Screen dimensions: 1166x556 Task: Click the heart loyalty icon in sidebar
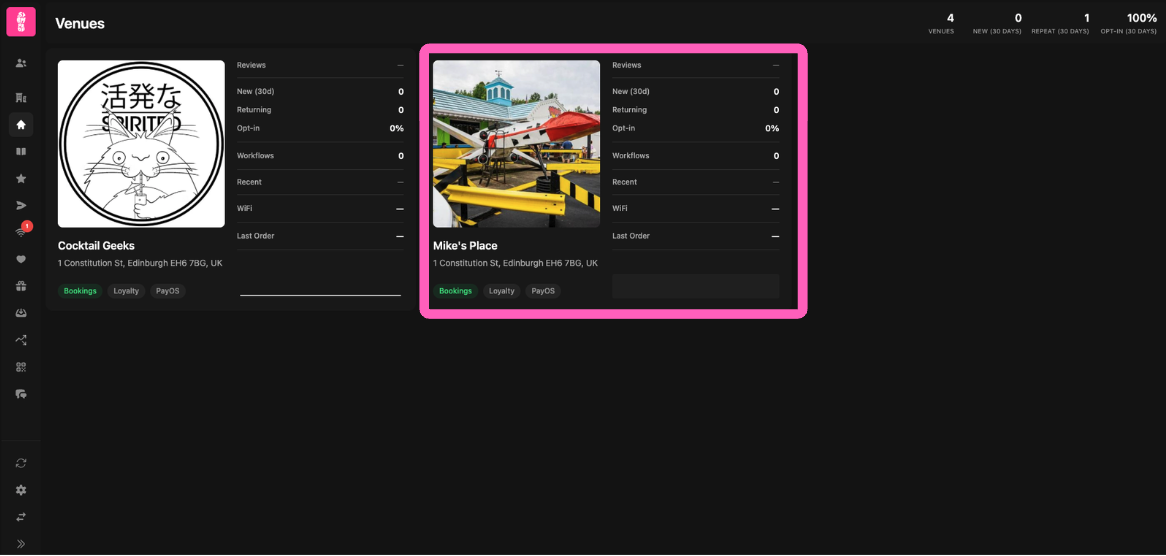click(21, 260)
